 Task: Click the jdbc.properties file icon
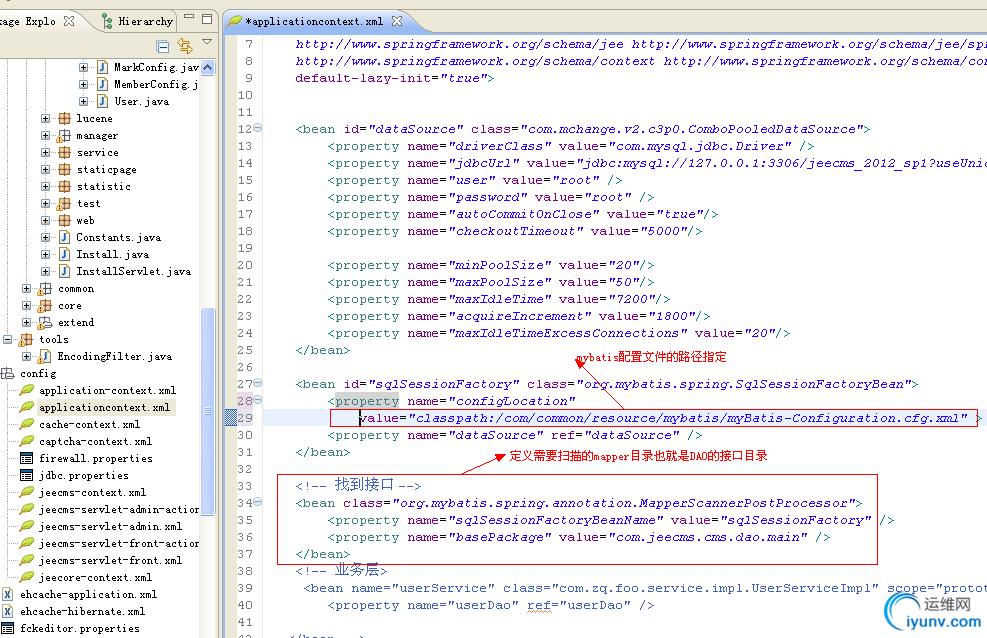coord(26,475)
